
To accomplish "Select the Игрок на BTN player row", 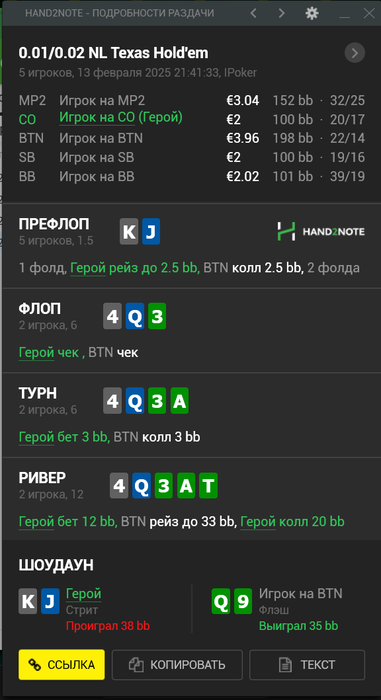I will [192, 138].
